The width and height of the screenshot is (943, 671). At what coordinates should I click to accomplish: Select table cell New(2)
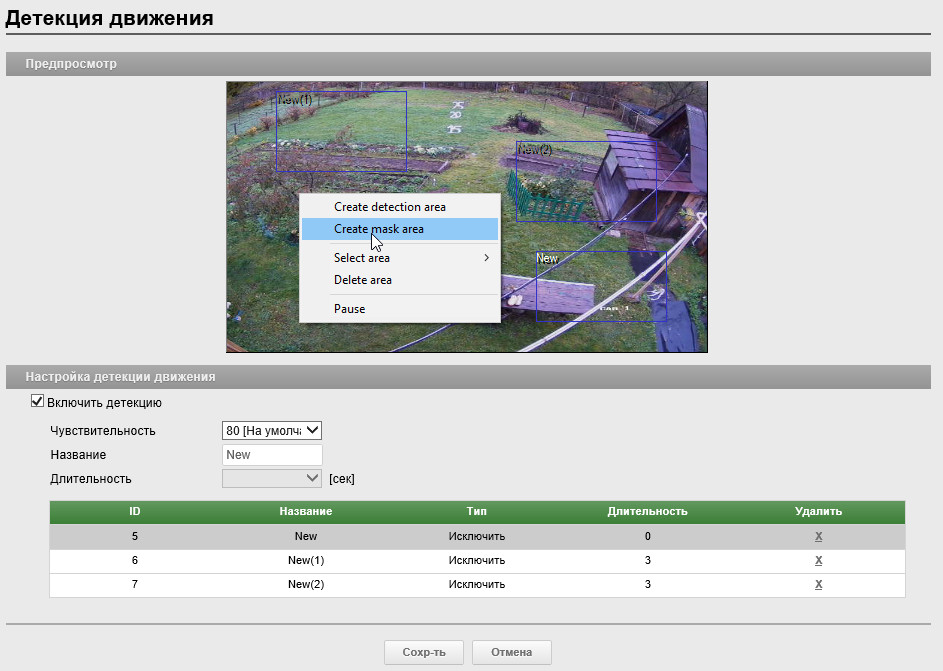[x=306, y=584]
